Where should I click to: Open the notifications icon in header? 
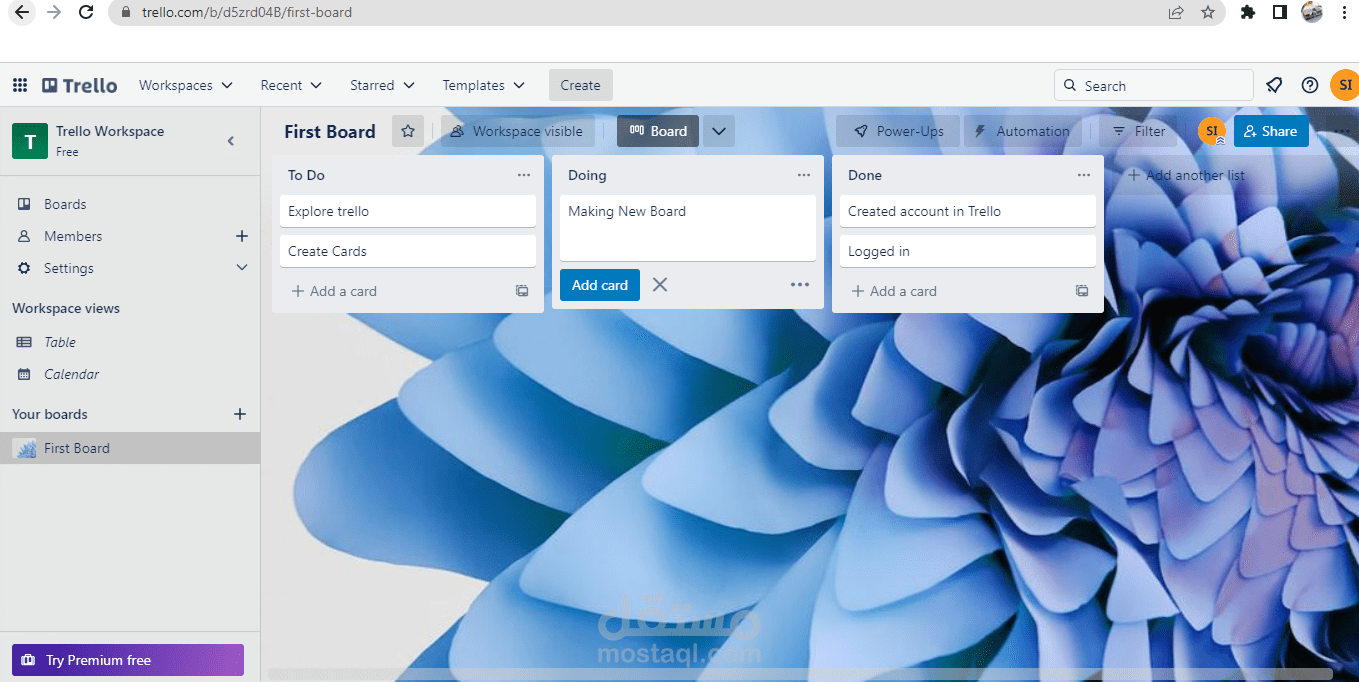click(1274, 85)
